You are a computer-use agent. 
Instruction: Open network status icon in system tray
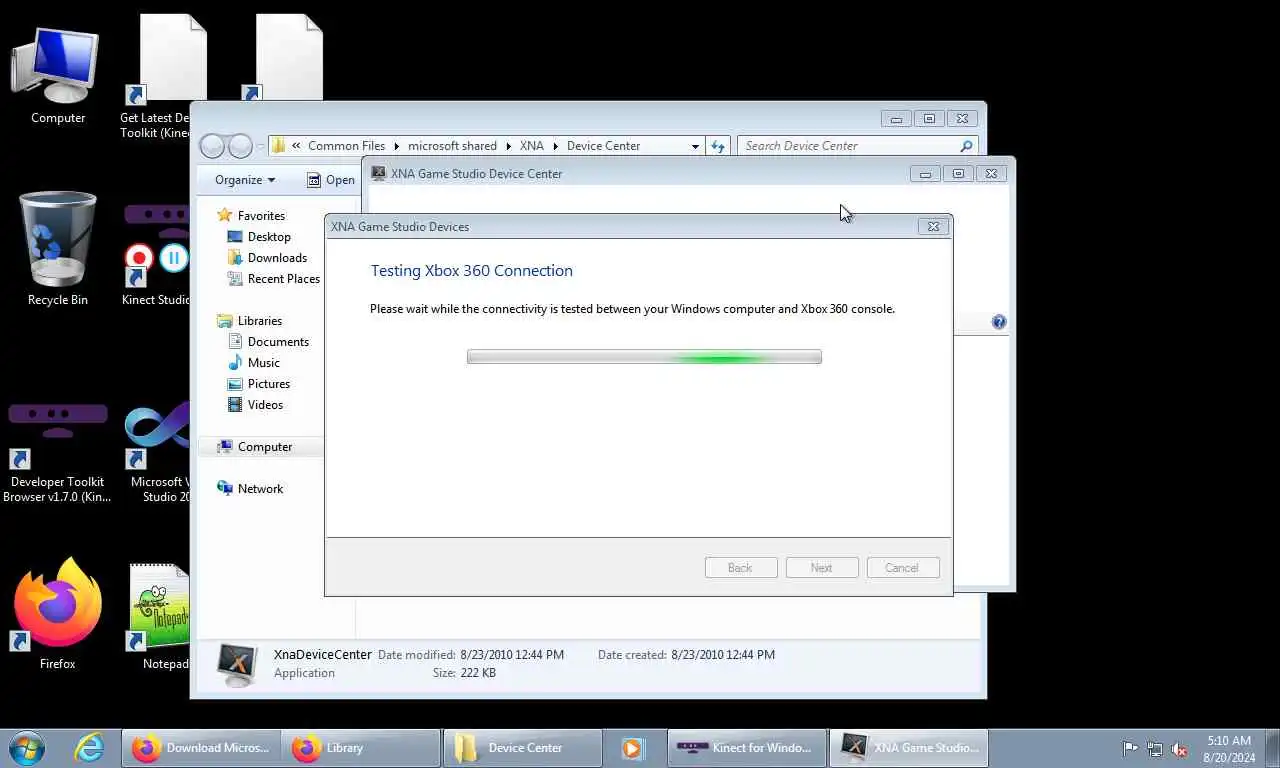click(x=1155, y=748)
